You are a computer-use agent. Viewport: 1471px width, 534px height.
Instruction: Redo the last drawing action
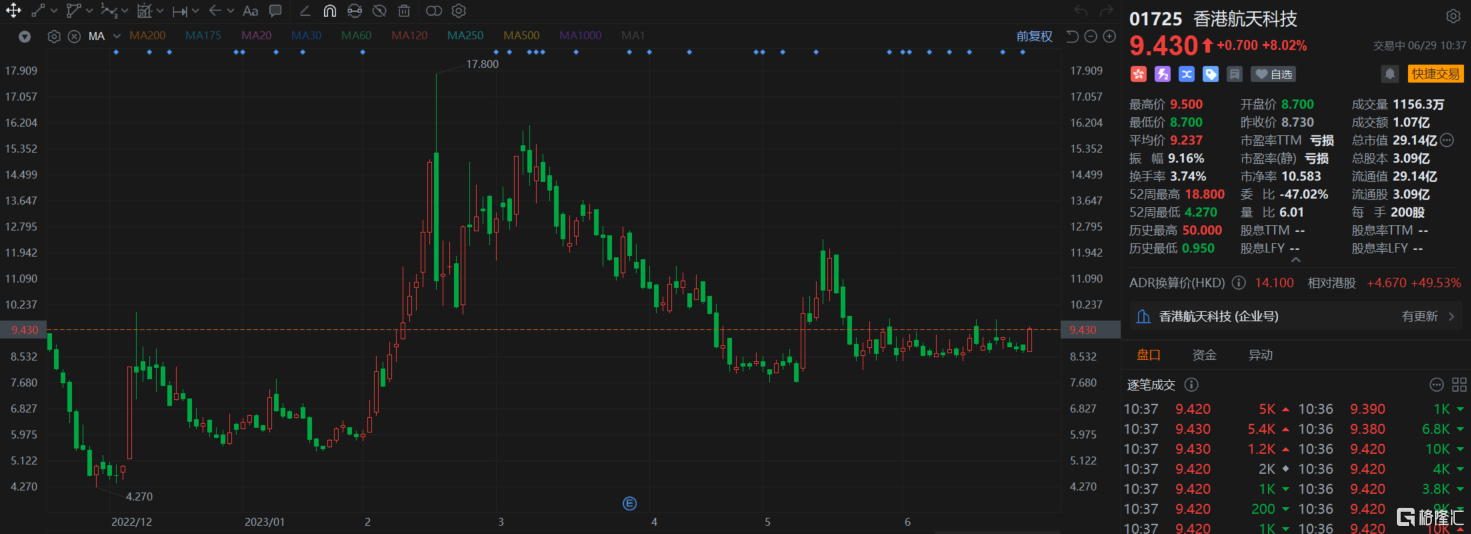click(1106, 11)
